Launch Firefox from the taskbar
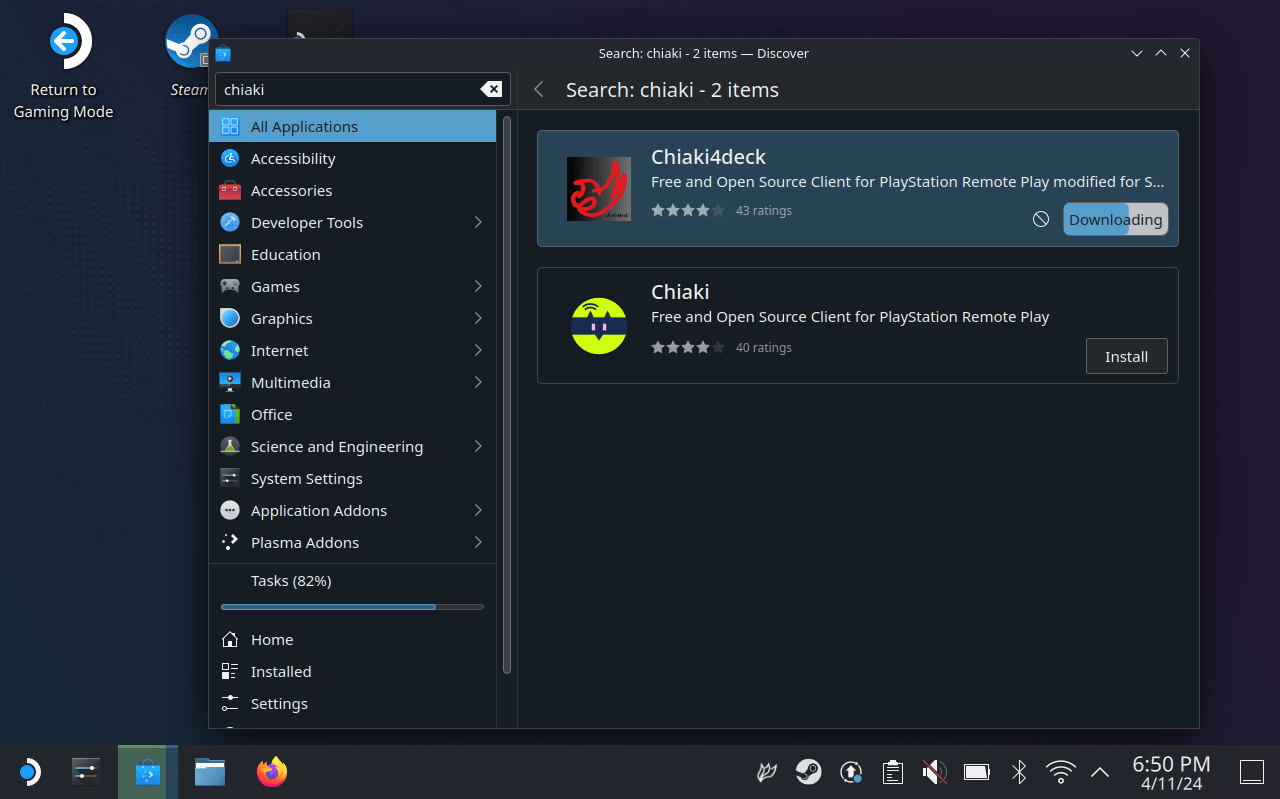This screenshot has height=799, width=1280. [271, 772]
